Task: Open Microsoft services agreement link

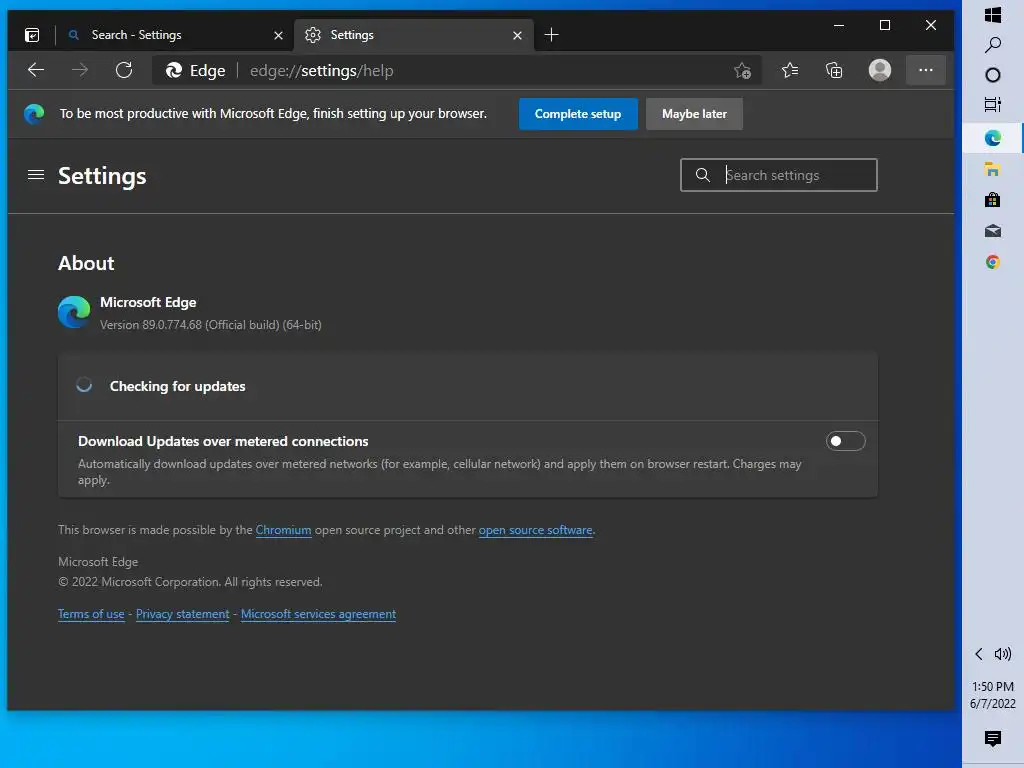Action: 318,614
